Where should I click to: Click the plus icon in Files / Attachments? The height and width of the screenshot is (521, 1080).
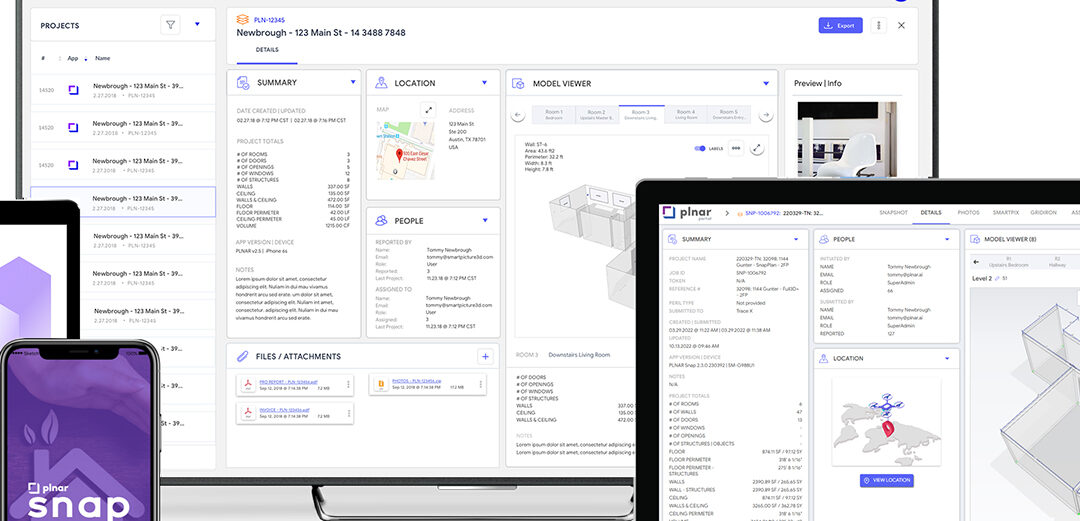pyautogui.click(x=484, y=356)
